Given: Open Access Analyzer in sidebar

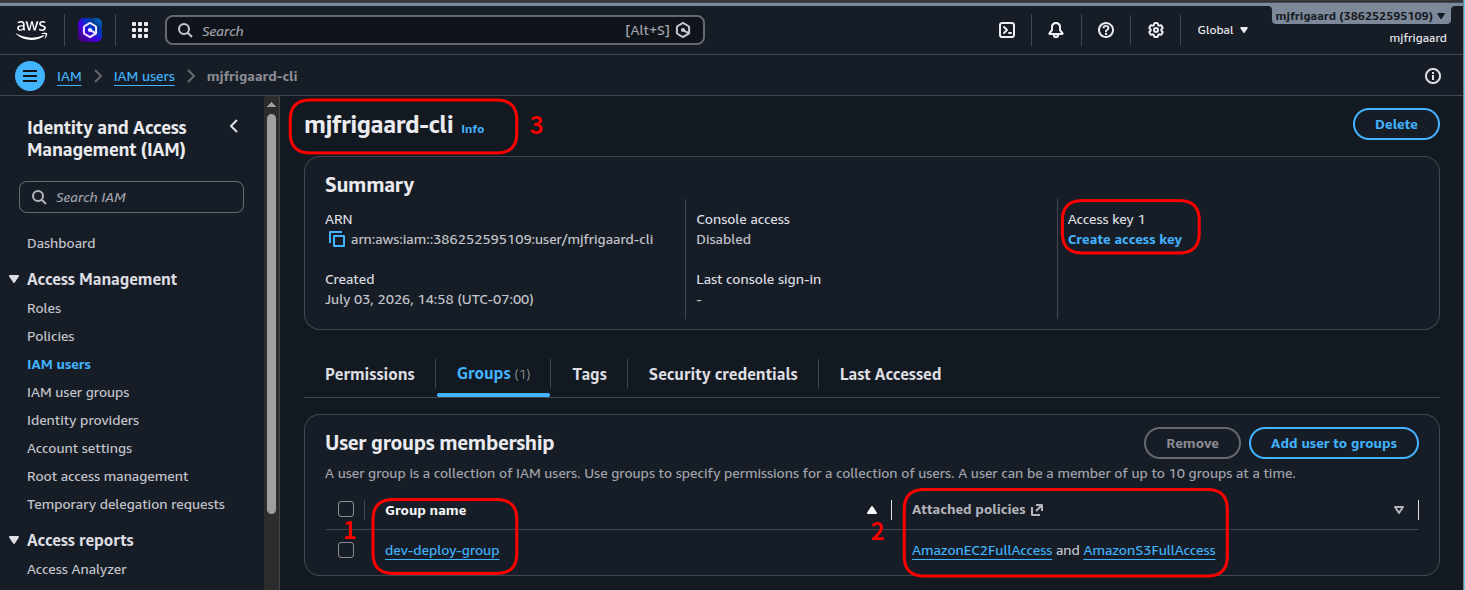Looking at the screenshot, I should pyautogui.click(x=77, y=569).
